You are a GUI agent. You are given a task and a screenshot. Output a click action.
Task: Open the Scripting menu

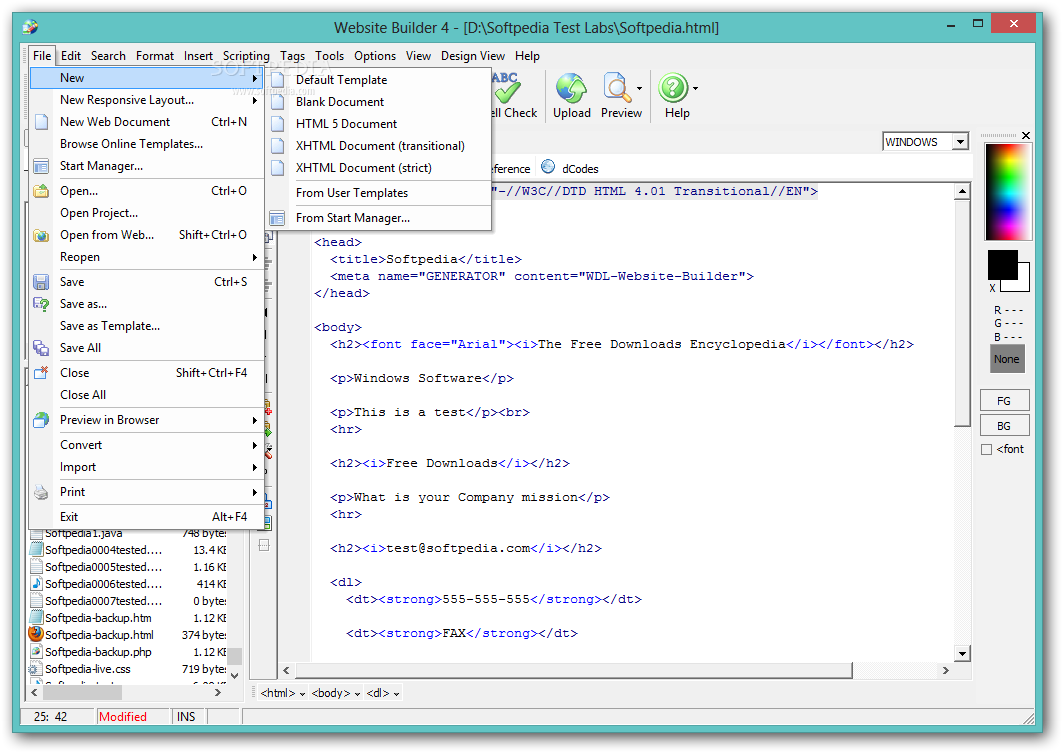point(246,56)
